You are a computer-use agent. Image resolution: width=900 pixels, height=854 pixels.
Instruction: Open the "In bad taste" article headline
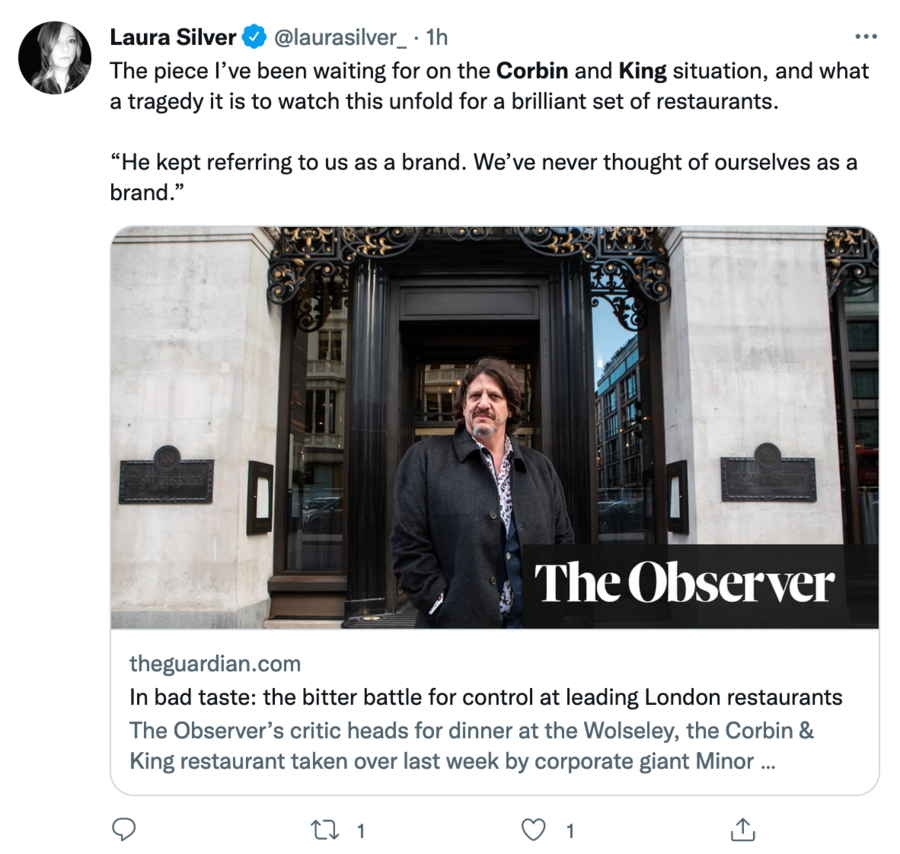point(486,697)
